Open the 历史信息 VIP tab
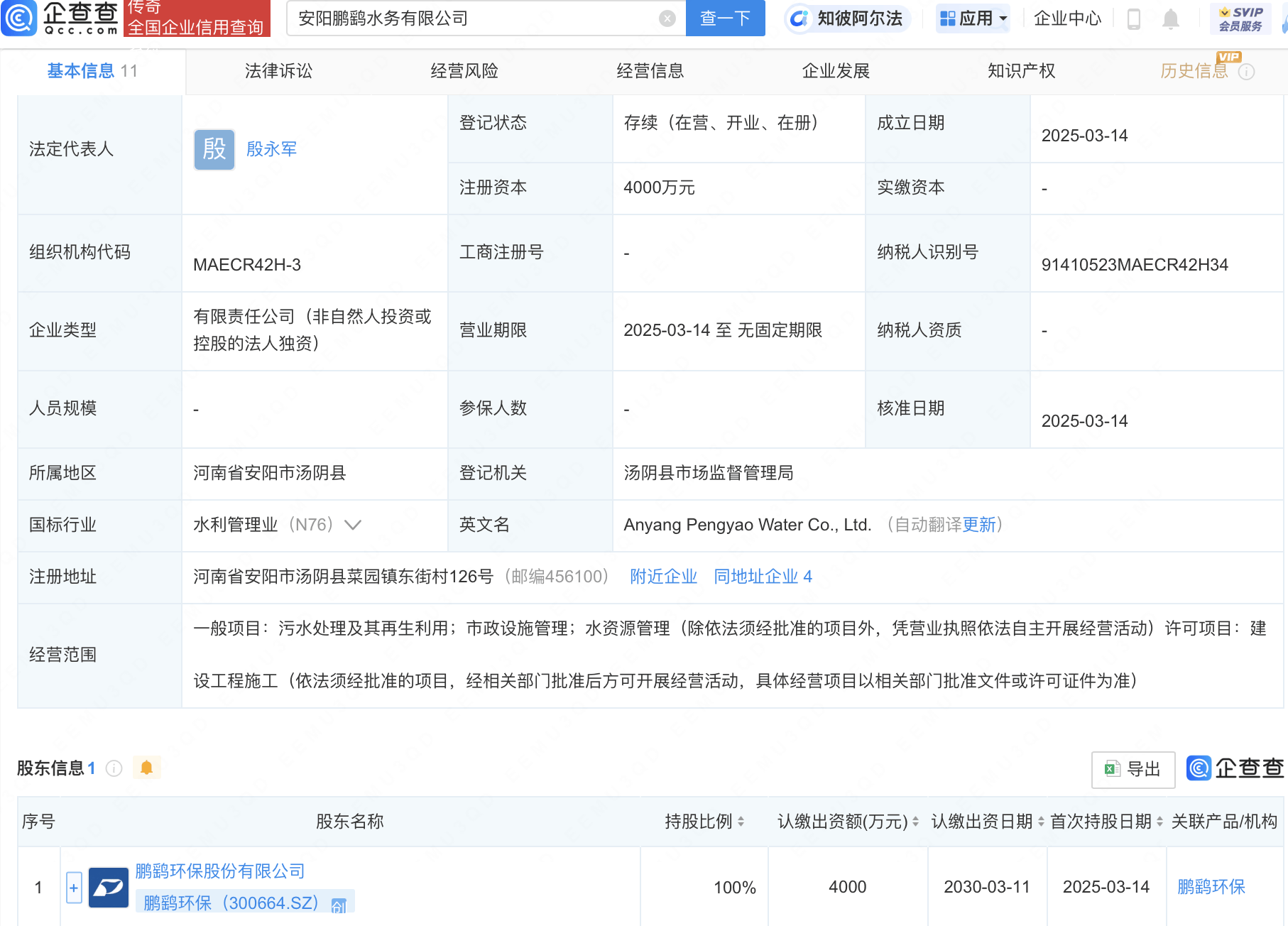Screen dimensions: 1288x926 [x=1194, y=71]
